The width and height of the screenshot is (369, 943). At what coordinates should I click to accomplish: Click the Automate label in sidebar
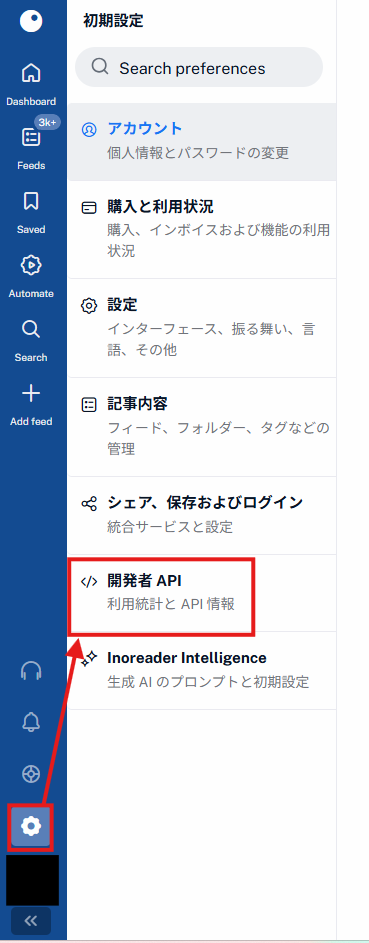click(31, 293)
